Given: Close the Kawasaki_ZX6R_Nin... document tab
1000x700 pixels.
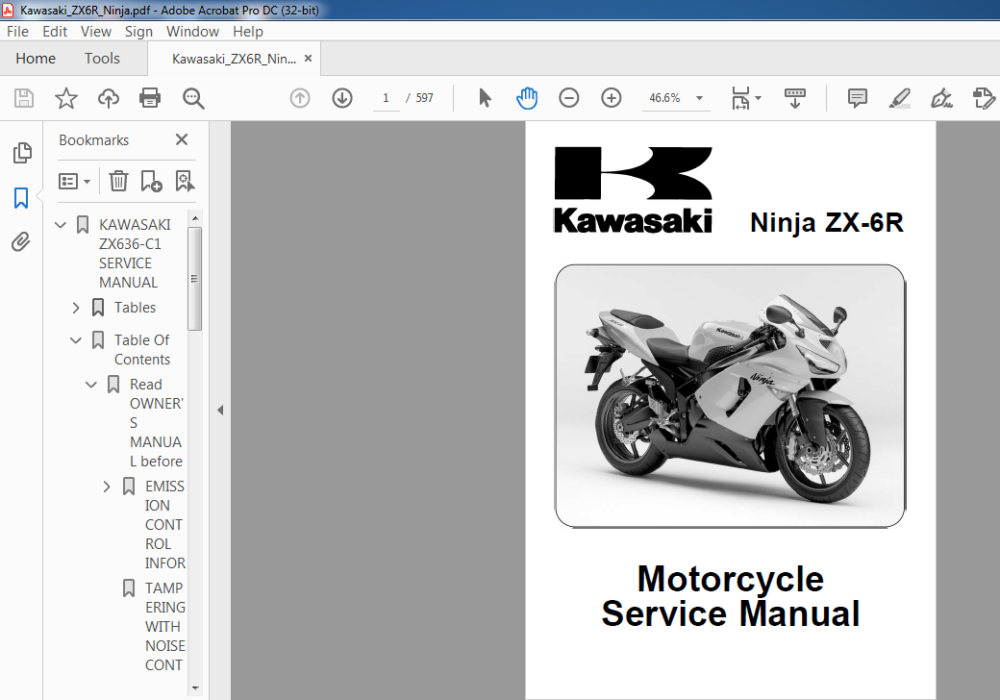Looking at the screenshot, I should point(309,59).
